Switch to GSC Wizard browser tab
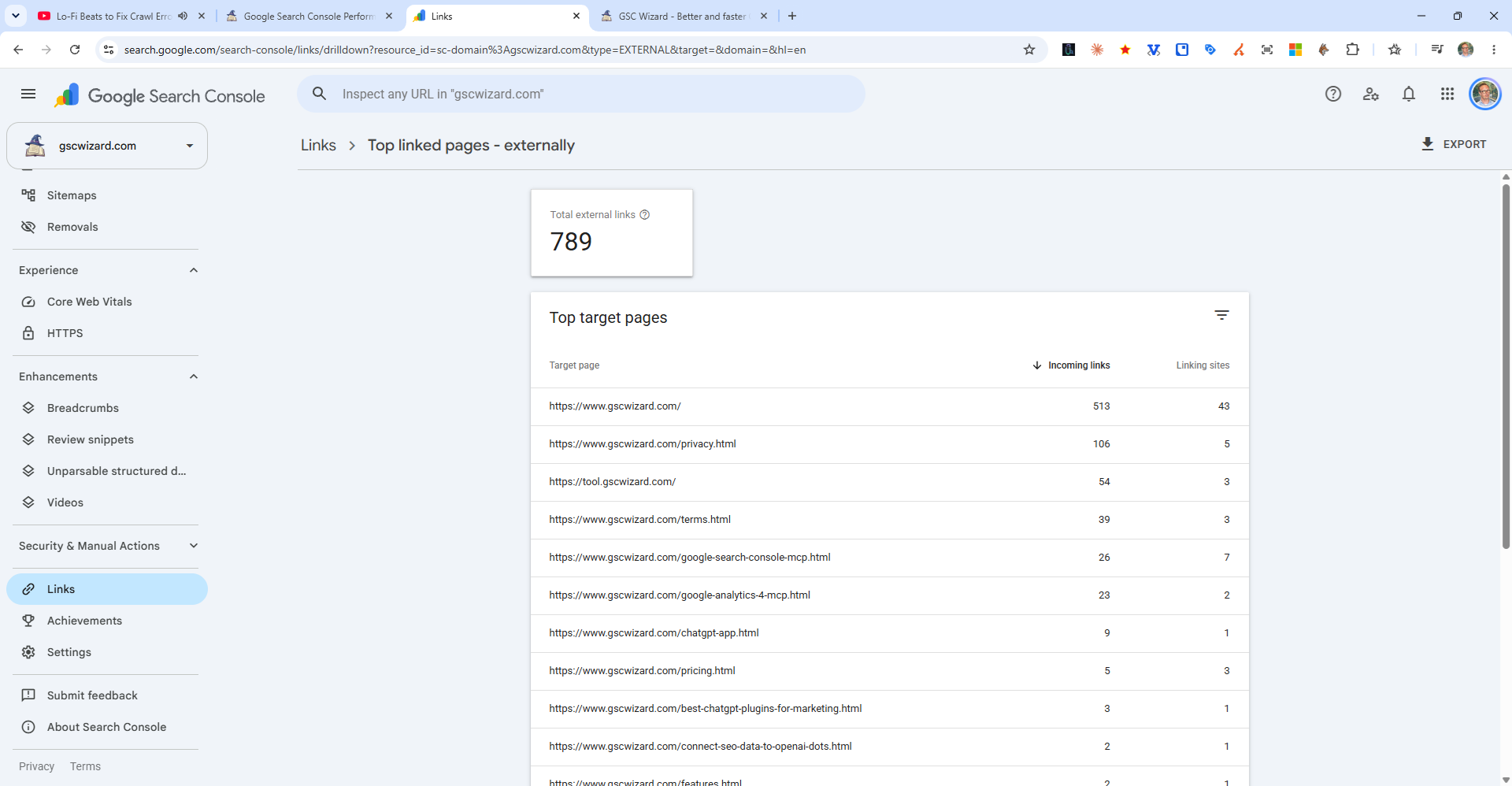The width and height of the screenshot is (1512, 786). pos(683,16)
